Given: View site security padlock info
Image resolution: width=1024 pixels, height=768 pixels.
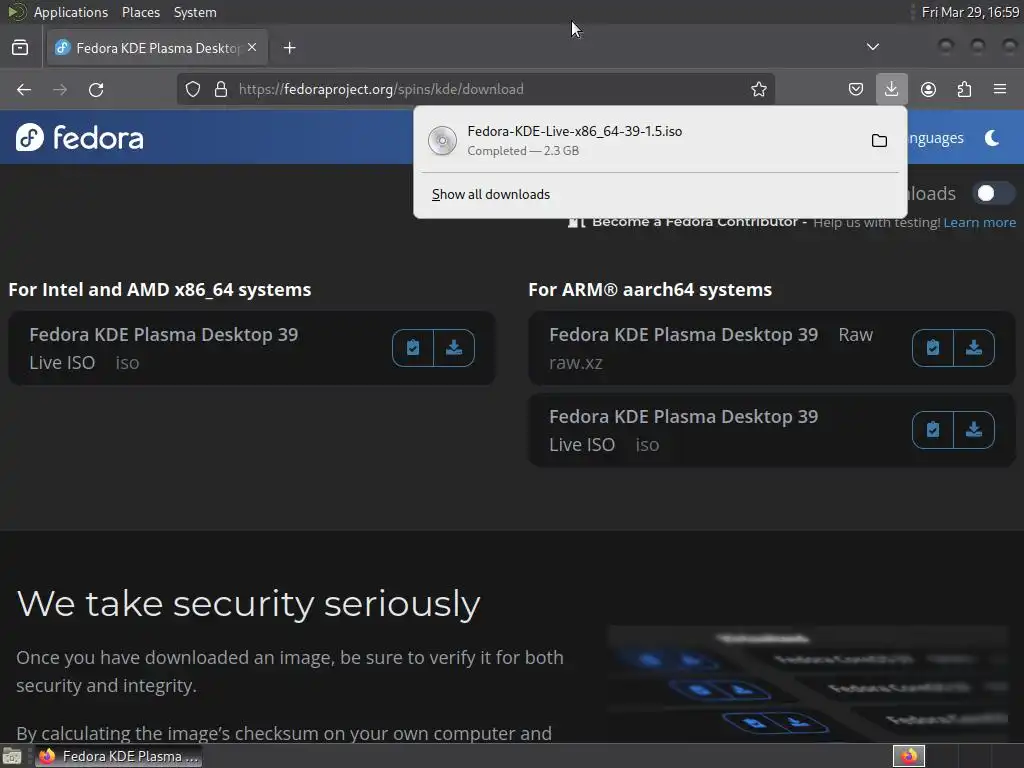Looking at the screenshot, I should click(221, 89).
